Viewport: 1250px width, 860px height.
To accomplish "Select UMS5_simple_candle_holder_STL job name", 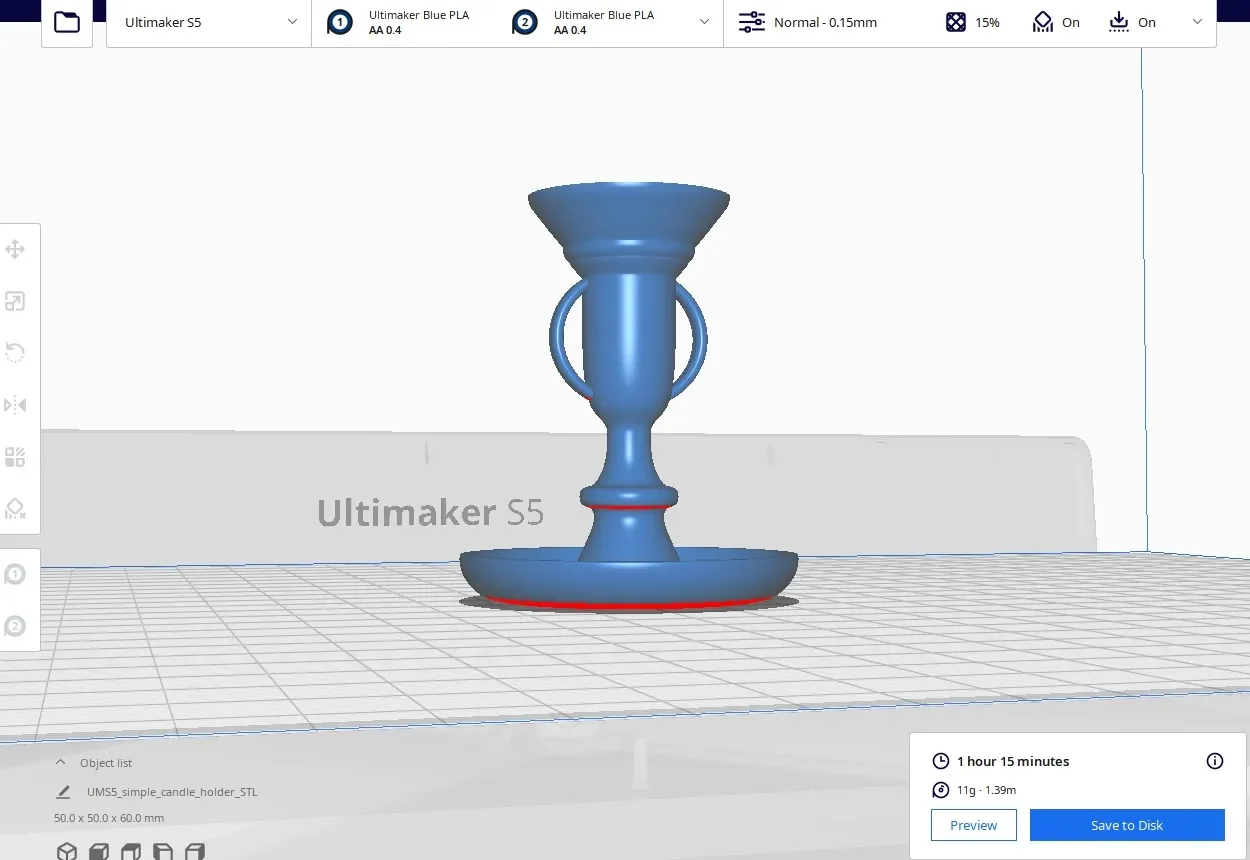I will (172, 792).
